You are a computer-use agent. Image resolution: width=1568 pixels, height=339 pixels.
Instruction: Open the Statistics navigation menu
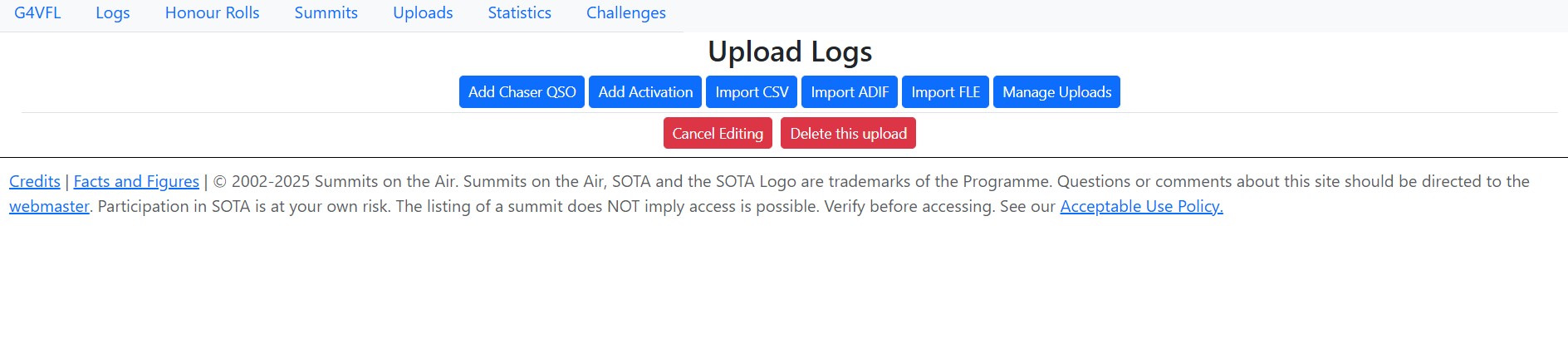coord(519,13)
